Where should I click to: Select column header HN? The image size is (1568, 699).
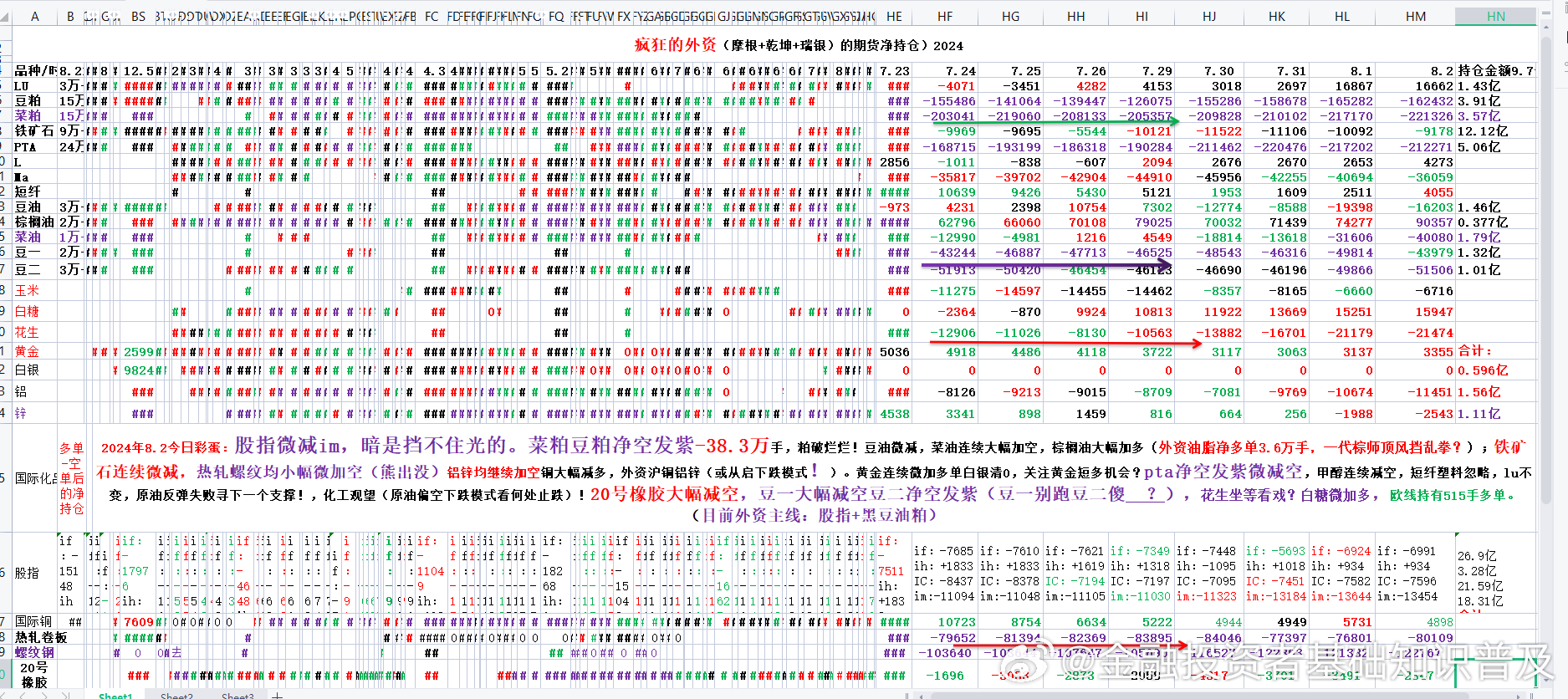pyautogui.click(x=1495, y=16)
